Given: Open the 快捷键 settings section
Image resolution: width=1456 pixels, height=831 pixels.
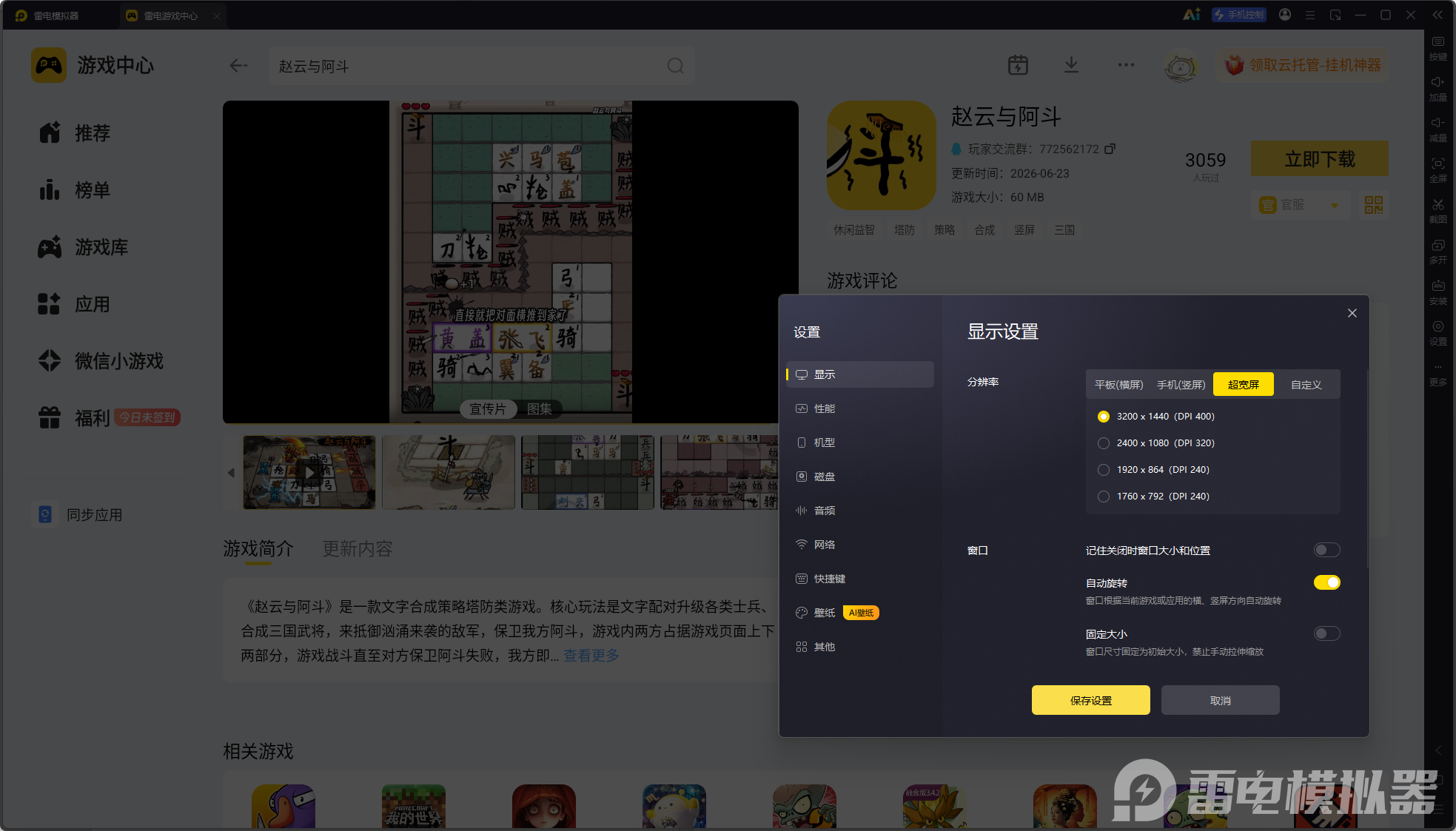Looking at the screenshot, I should coord(859,579).
